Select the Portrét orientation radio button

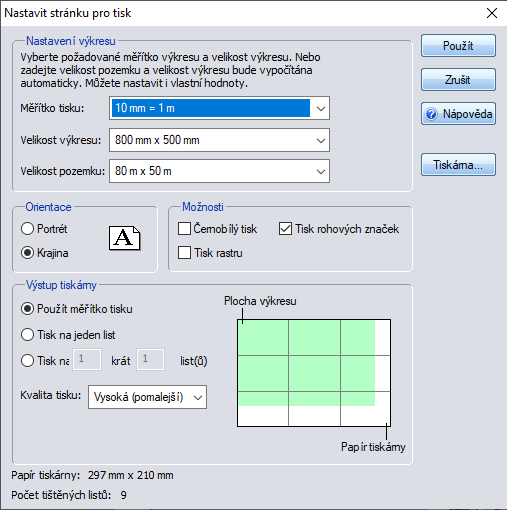point(27,229)
